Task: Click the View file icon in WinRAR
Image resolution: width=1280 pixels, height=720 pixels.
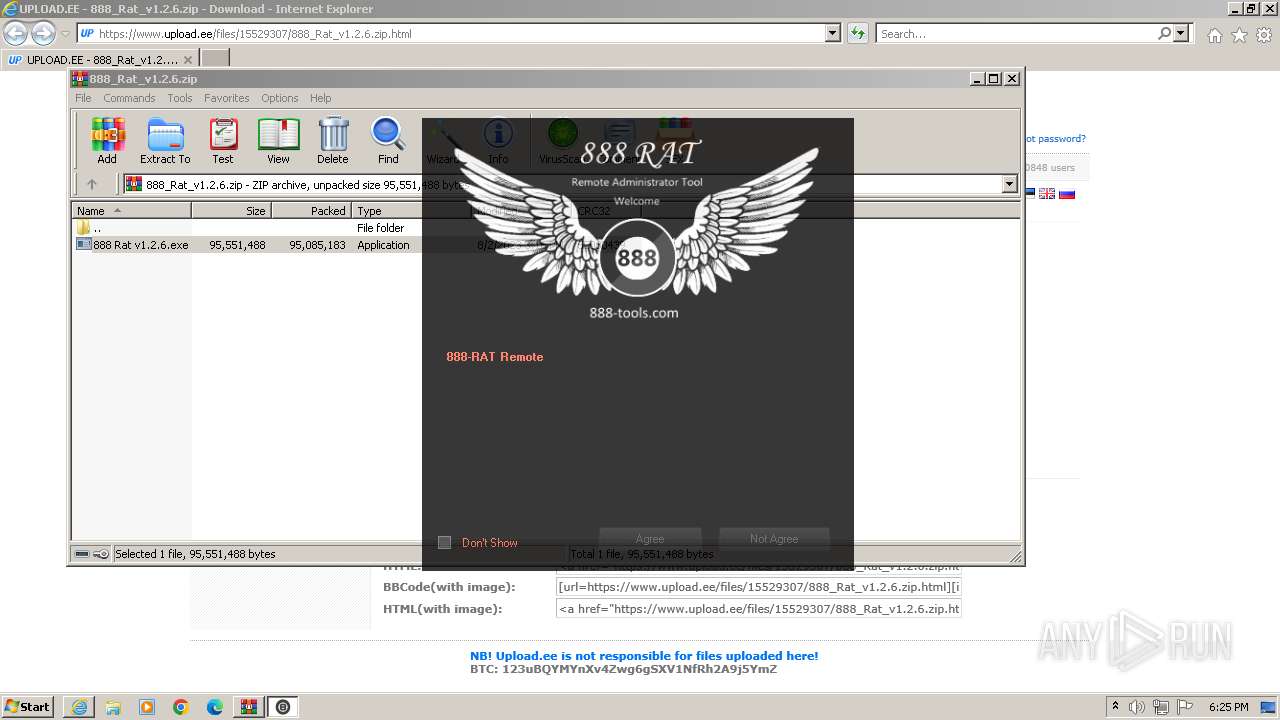Action: pyautogui.click(x=278, y=140)
